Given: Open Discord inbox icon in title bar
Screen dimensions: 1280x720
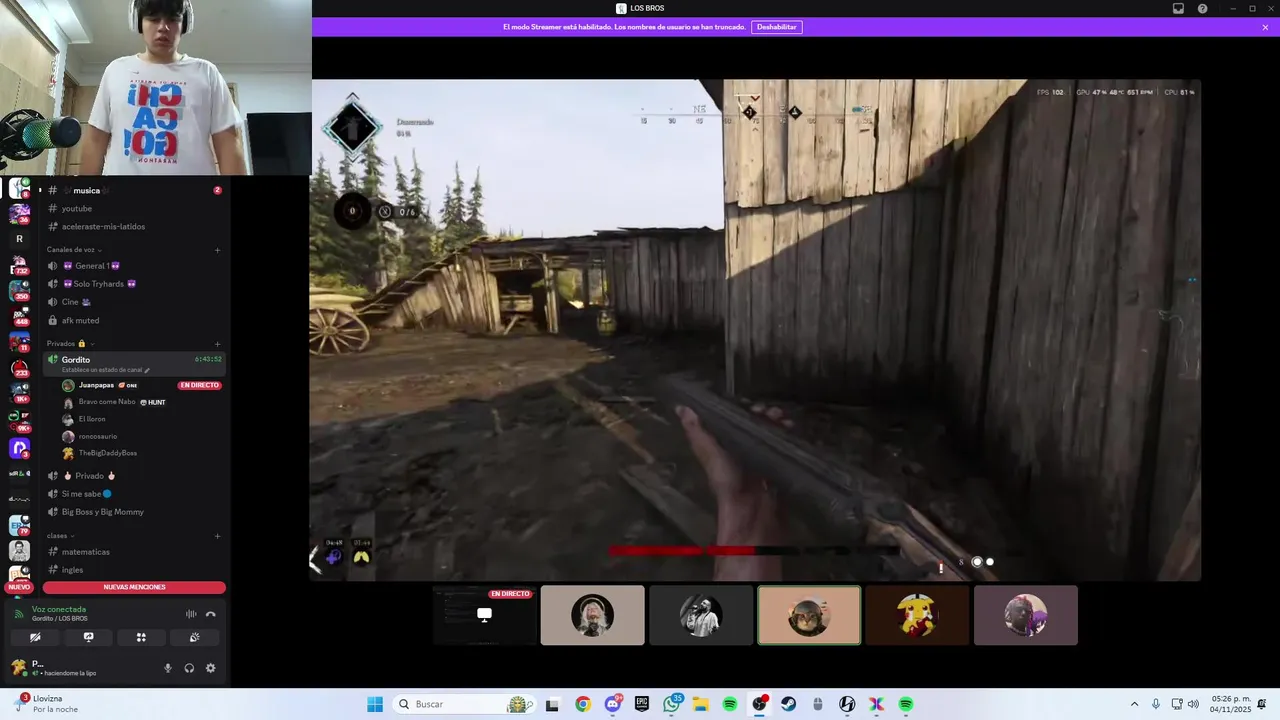Looking at the screenshot, I should [1178, 8].
